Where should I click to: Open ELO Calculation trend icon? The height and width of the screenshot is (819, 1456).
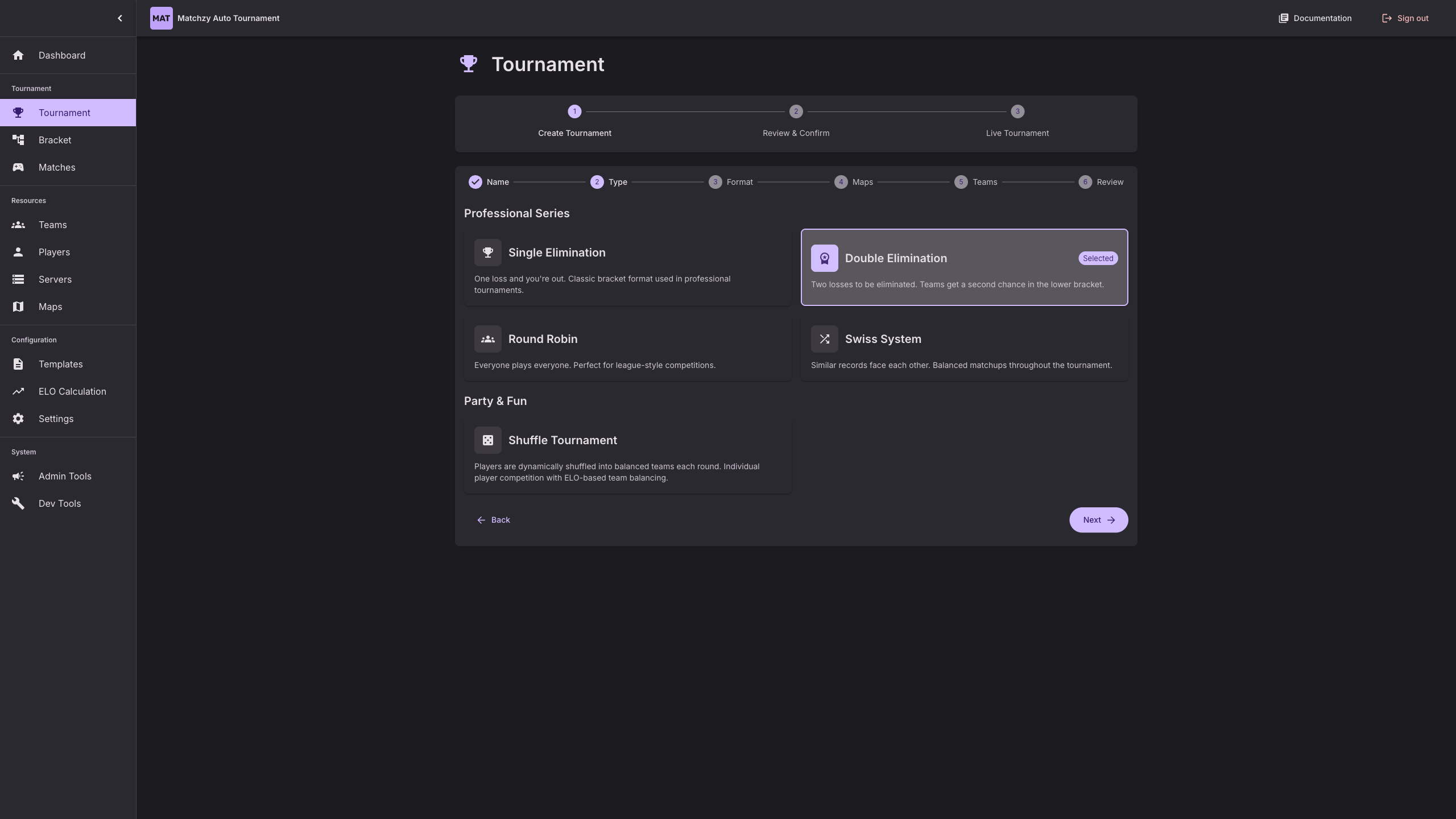[x=18, y=391]
